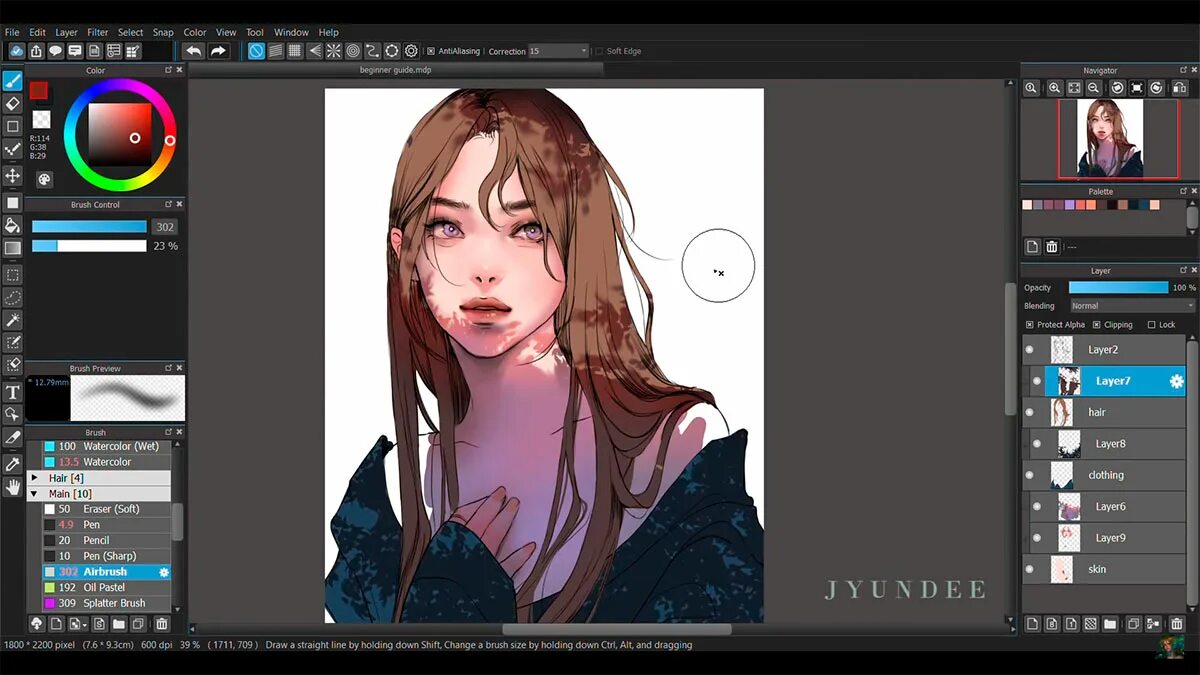The image size is (1200, 675).
Task: Add a new layer with the Layer panel page icon
Action: pos(1032,624)
